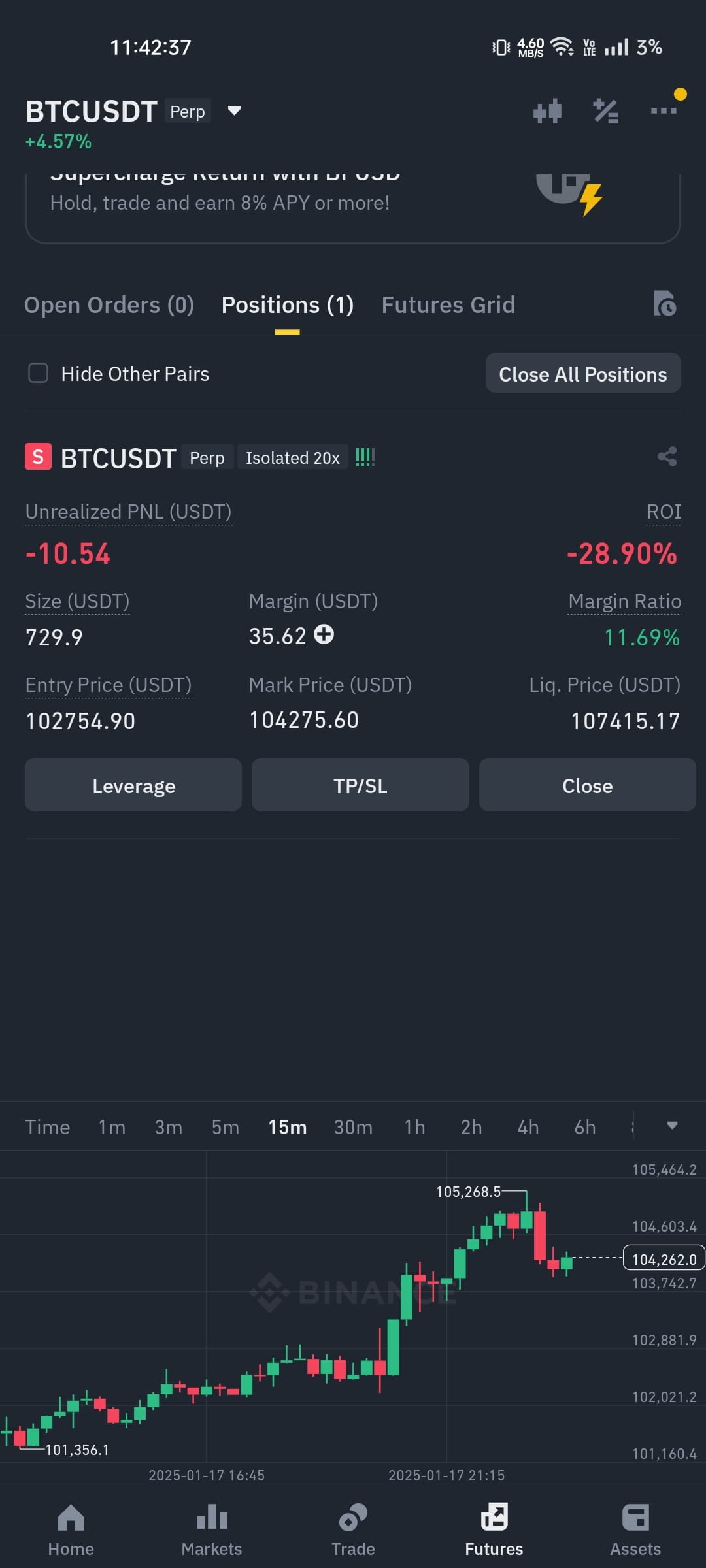Switch to the Futures Grid tab
This screenshot has height=1568, width=706.
click(x=448, y=305)
